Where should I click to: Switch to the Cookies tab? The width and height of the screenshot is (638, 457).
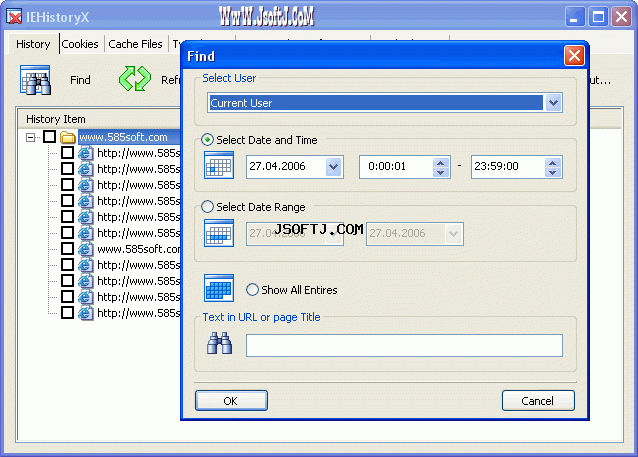80,44
